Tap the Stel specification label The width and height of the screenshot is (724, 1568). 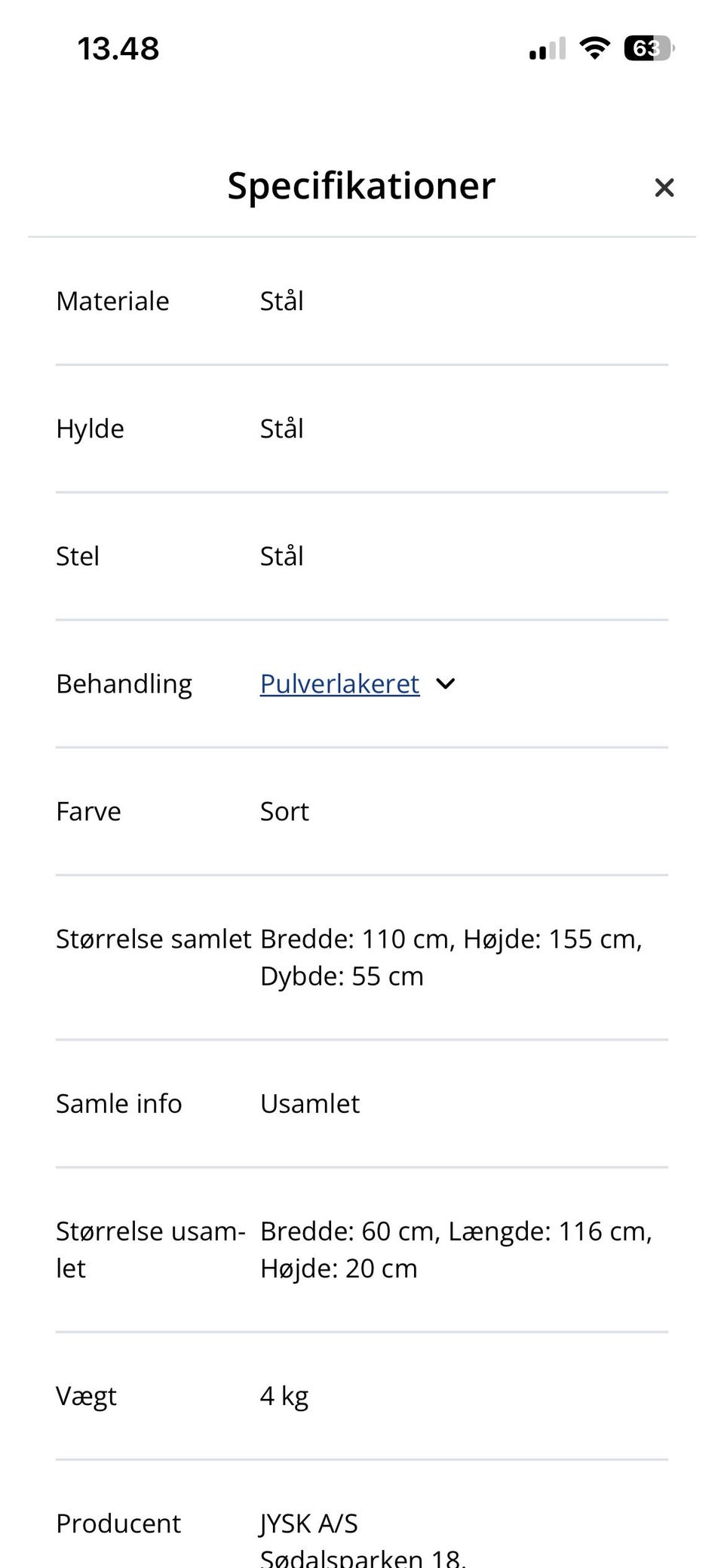coord(78,556)
